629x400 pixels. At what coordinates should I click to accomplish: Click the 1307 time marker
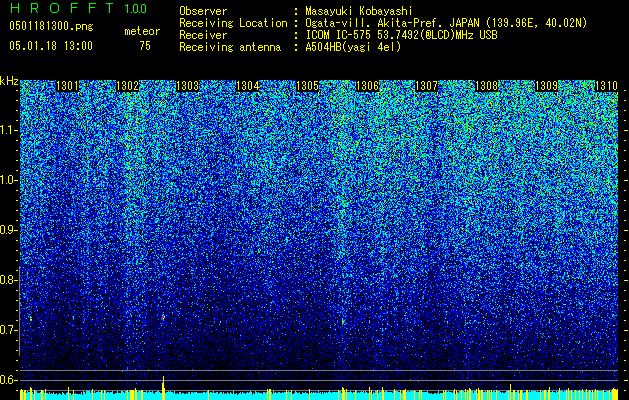[x=426, y=86]
